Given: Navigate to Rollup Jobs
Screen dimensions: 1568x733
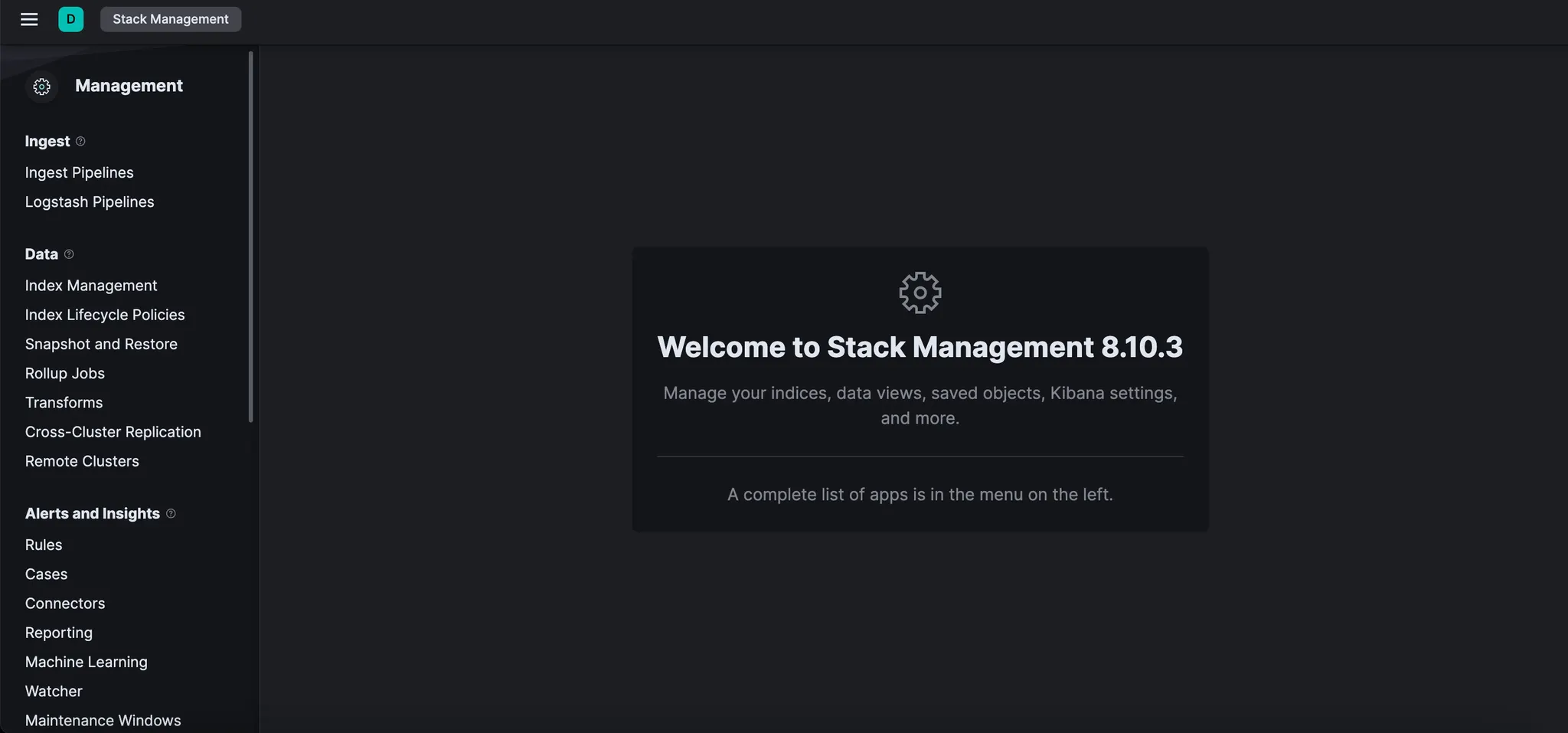Looking at the screenshot, I should [x=65, y=374].
